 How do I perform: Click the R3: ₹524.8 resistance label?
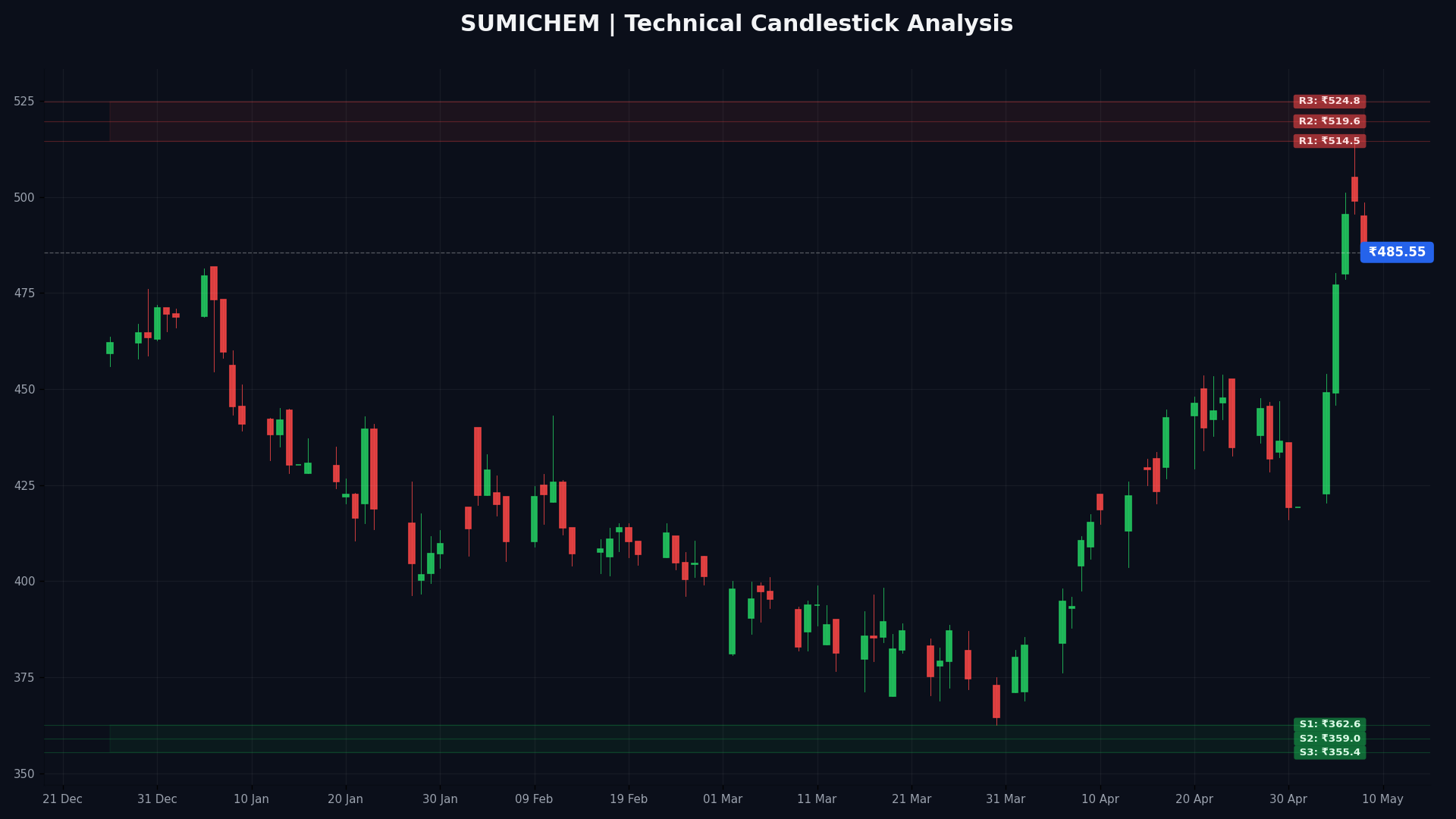point(1329,102)
